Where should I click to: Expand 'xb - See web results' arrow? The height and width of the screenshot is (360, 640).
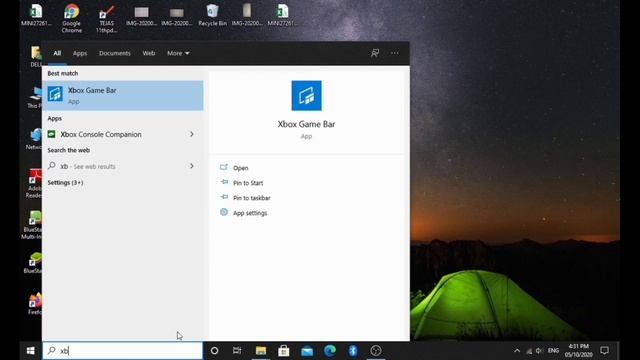[x=192, y=166]
